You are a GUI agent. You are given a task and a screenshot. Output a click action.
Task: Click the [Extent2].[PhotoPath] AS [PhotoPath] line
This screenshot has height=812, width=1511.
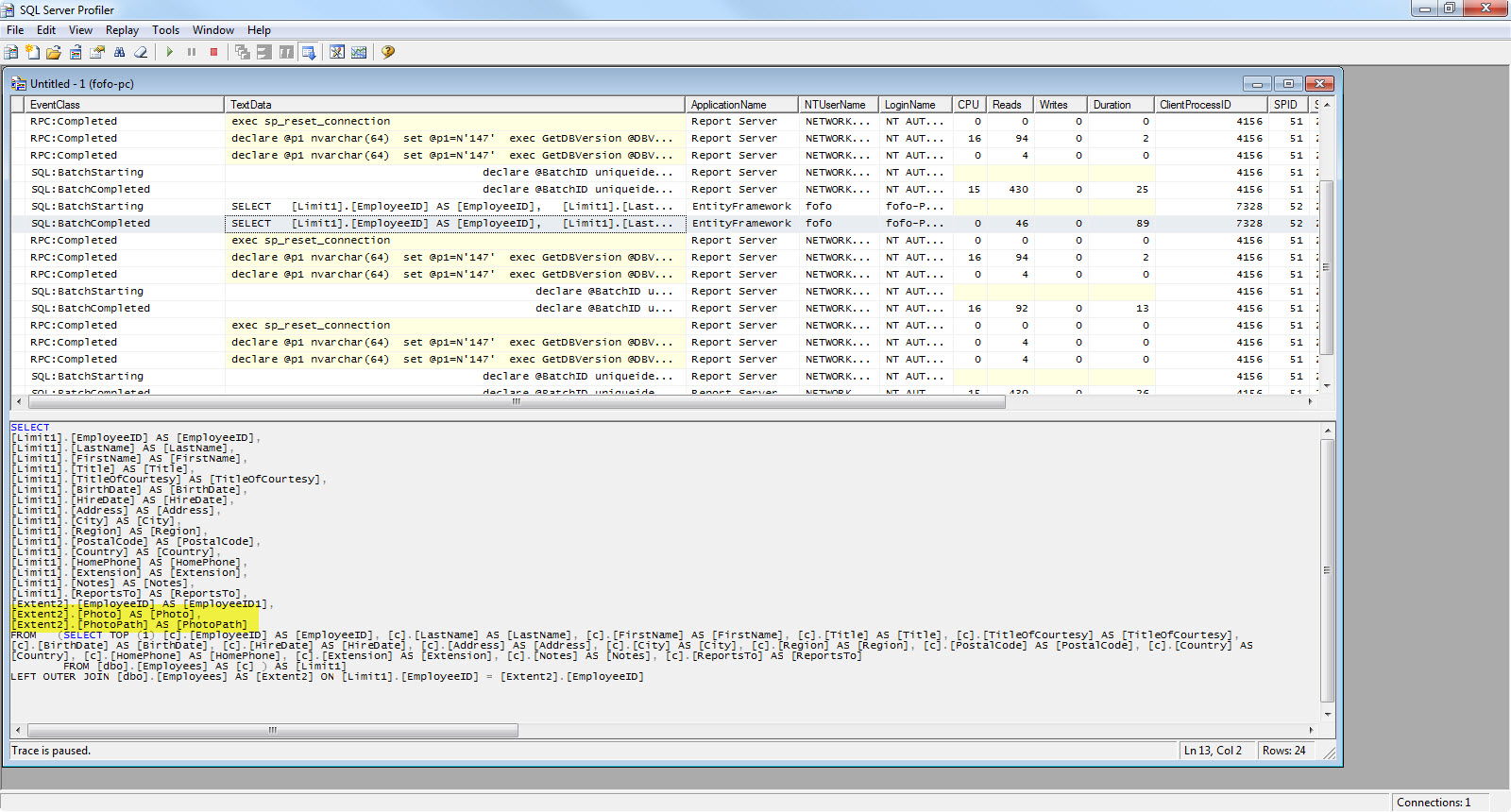129,624
